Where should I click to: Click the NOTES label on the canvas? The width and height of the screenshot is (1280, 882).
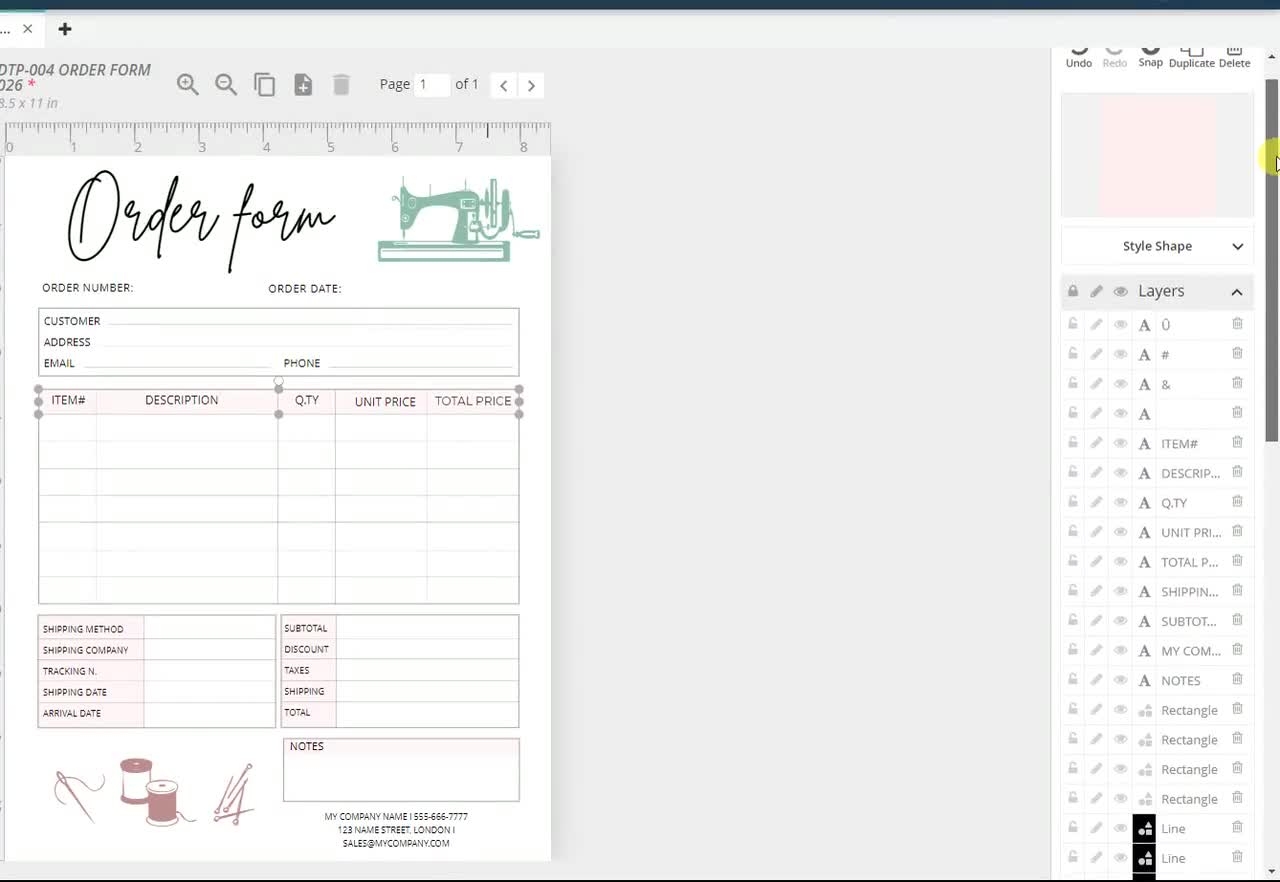306,746
